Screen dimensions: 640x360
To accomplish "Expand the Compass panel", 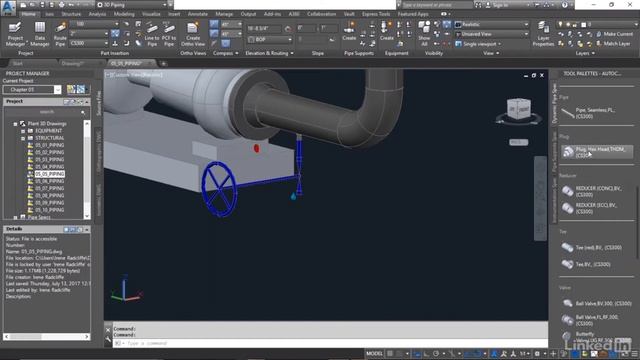I will pos(225,53).
